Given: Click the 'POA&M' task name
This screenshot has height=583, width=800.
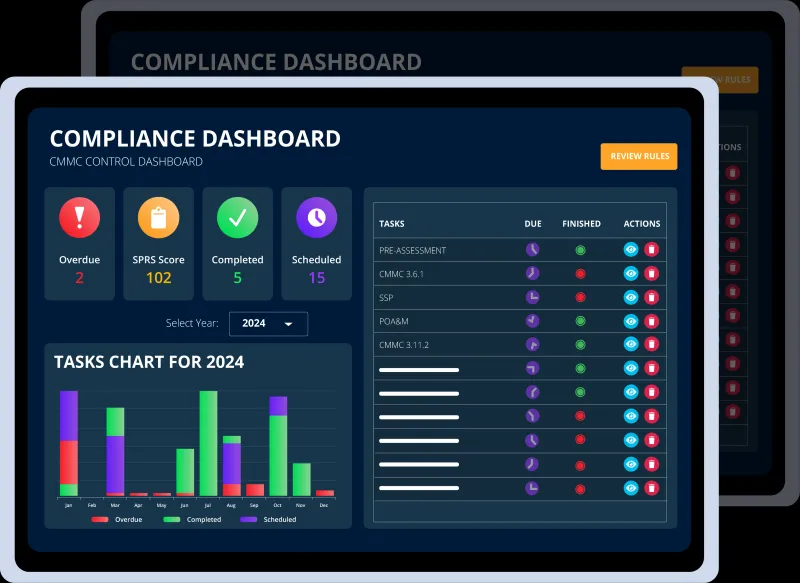Looking at the screenshot, I should point(393,321).
